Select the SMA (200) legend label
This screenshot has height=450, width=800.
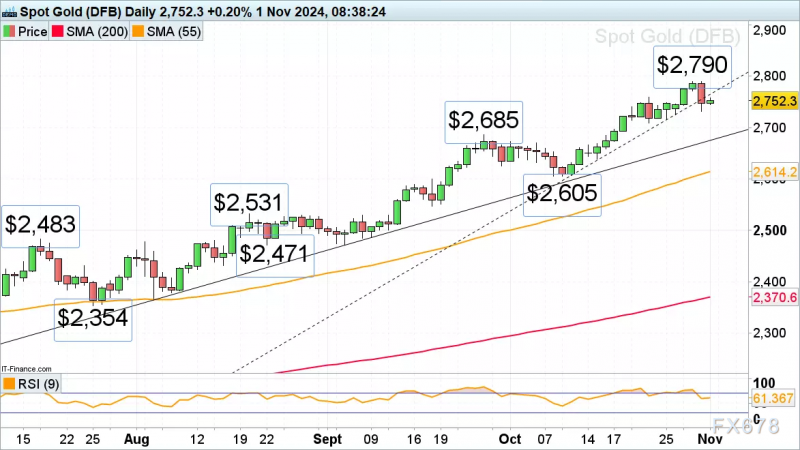(97, 32)
